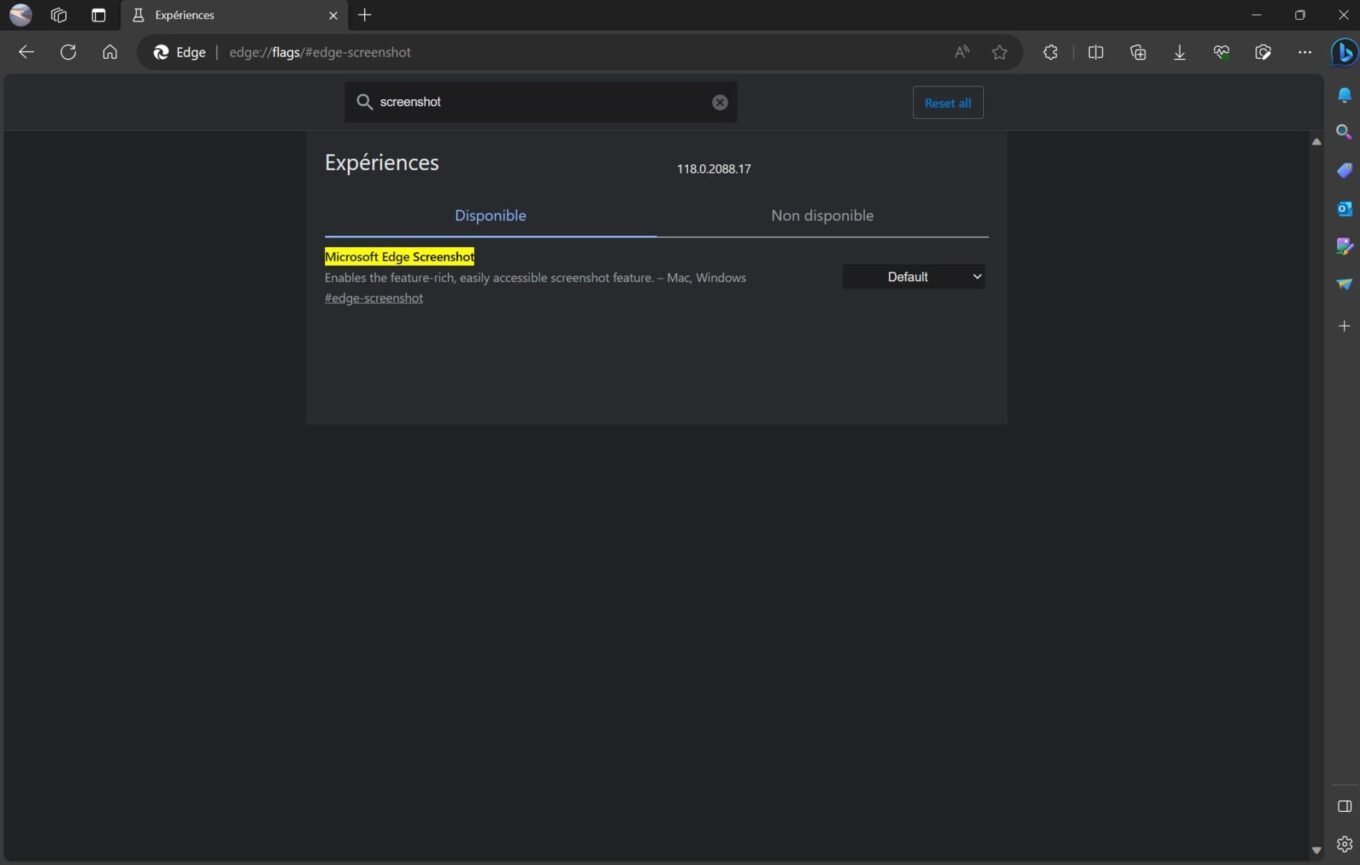Click the scrollbar up arrow
The width and height of the screenshot is (1360, 865).
click(1316, 142)
